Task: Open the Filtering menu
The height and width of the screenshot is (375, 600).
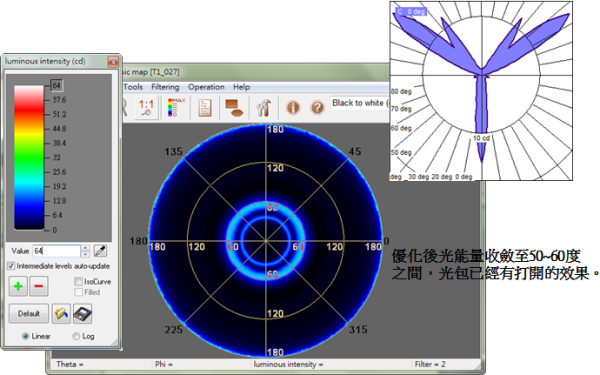Action: coord(165,87)
